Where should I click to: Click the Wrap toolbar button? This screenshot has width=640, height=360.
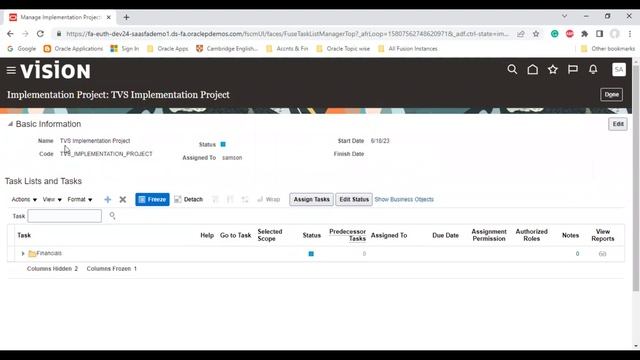point(269,200)
